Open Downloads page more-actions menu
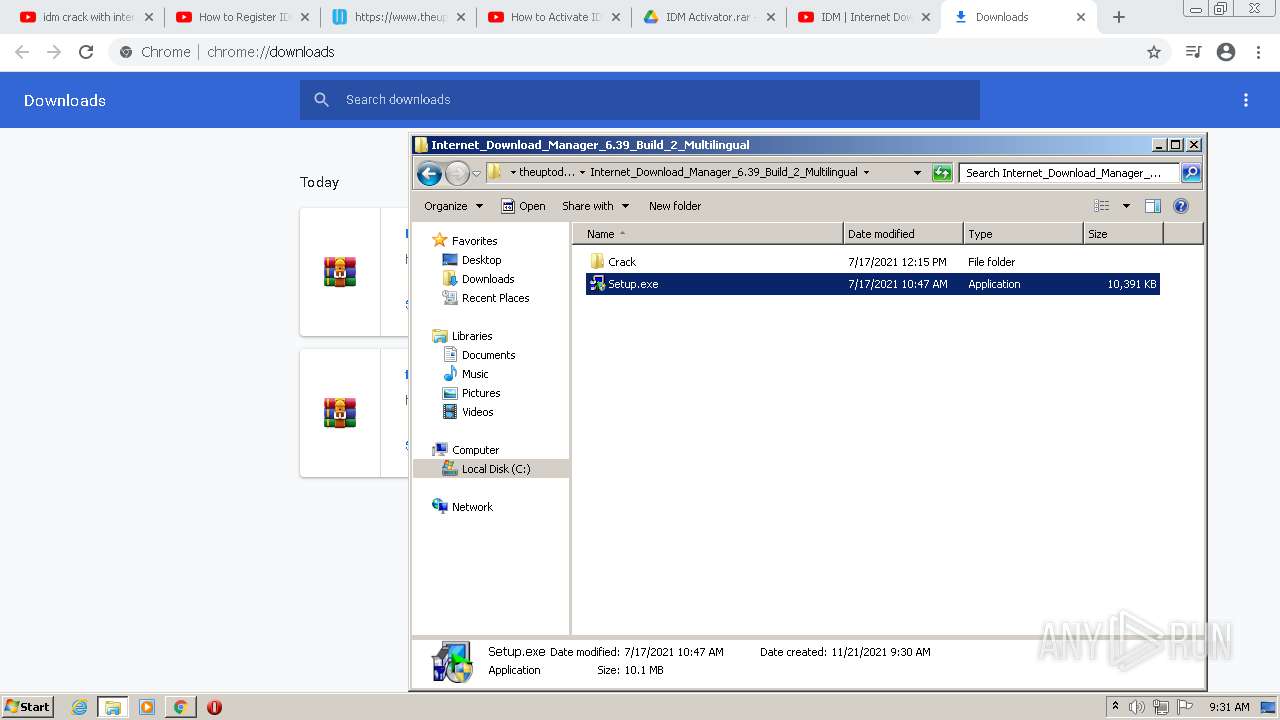 (1246, 100)
